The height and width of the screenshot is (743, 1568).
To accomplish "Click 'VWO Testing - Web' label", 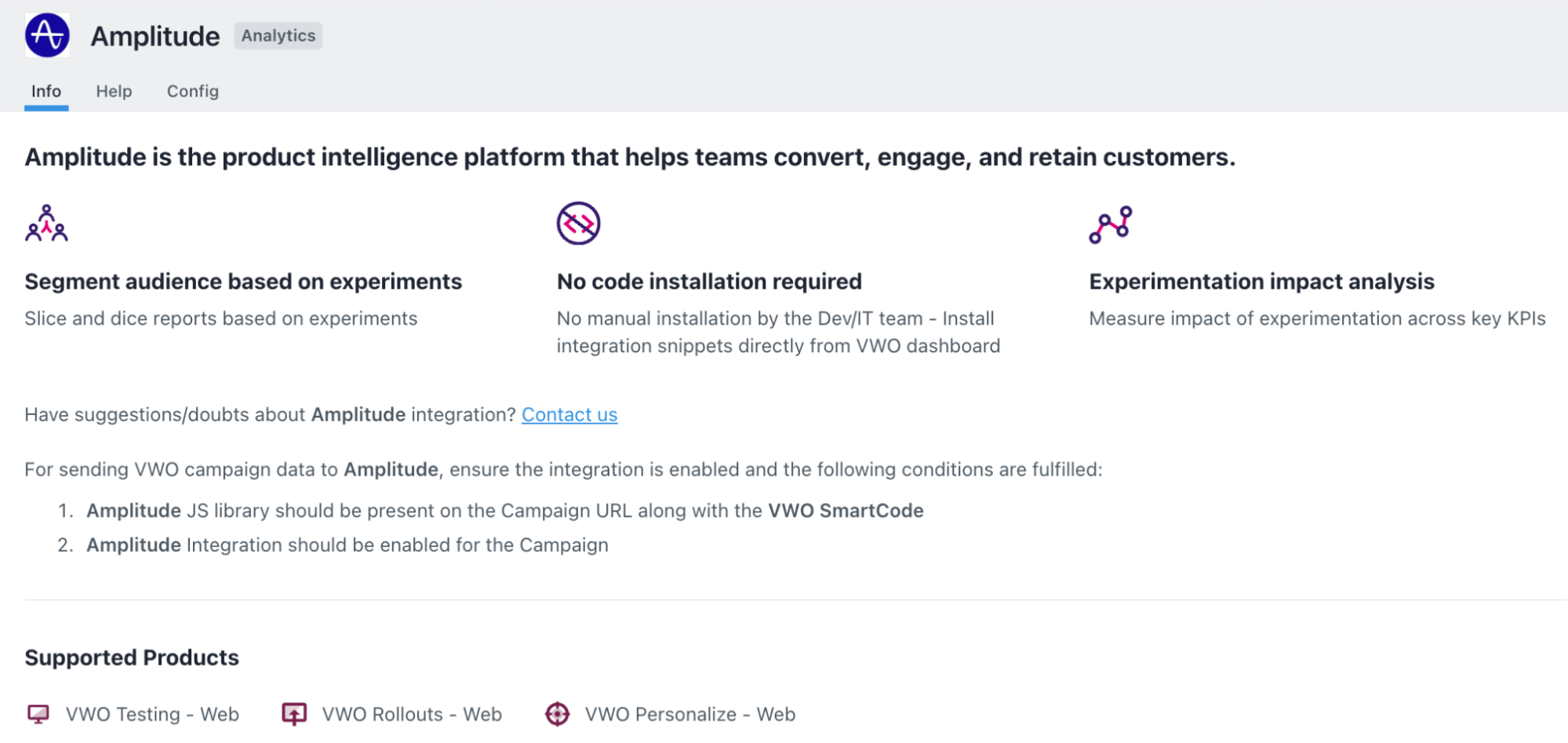I will pyautogui.click(x=152, y=714).
